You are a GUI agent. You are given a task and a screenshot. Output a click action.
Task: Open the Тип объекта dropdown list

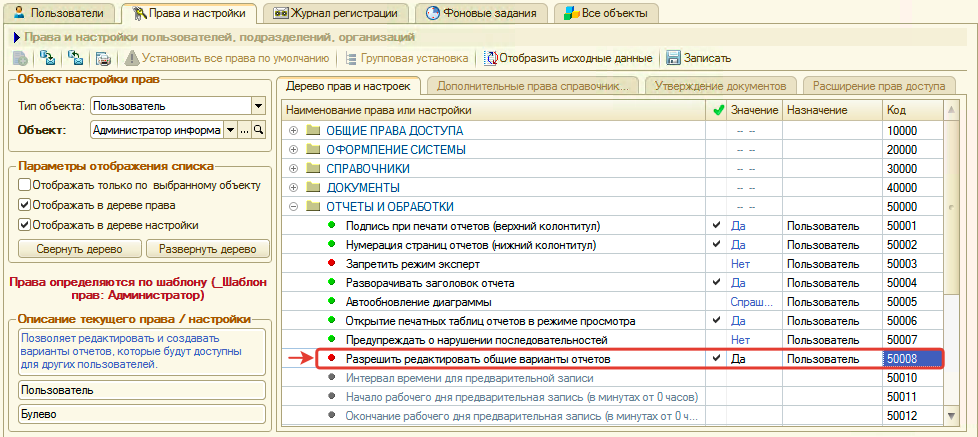[257, 105]
